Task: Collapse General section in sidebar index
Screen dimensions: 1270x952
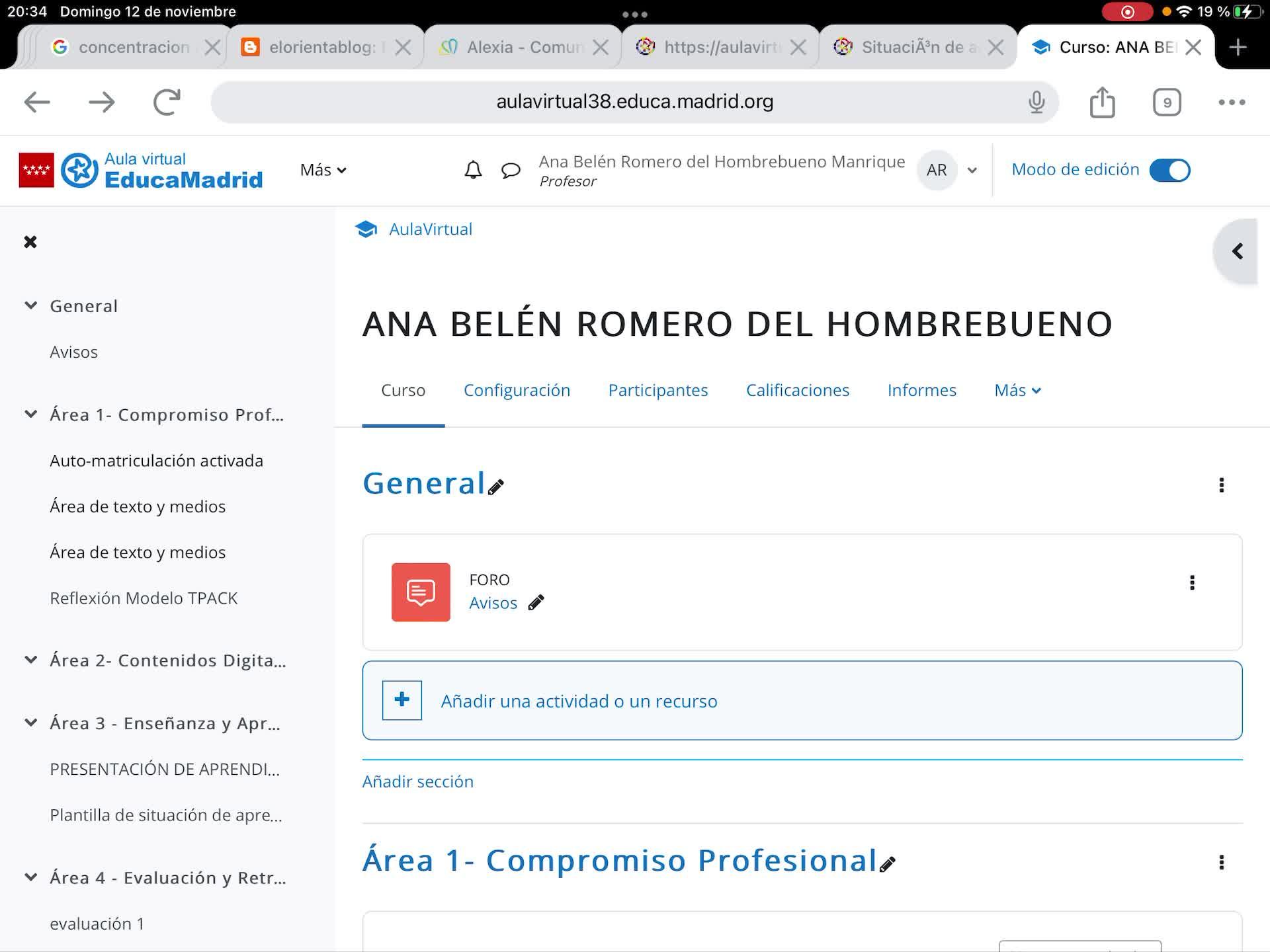Action: click(30, 305)
